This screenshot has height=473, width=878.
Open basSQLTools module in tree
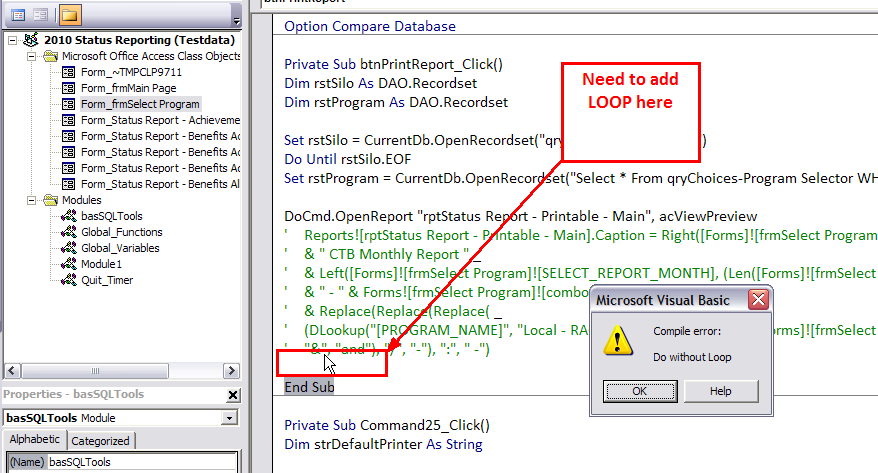coord(111,216)
